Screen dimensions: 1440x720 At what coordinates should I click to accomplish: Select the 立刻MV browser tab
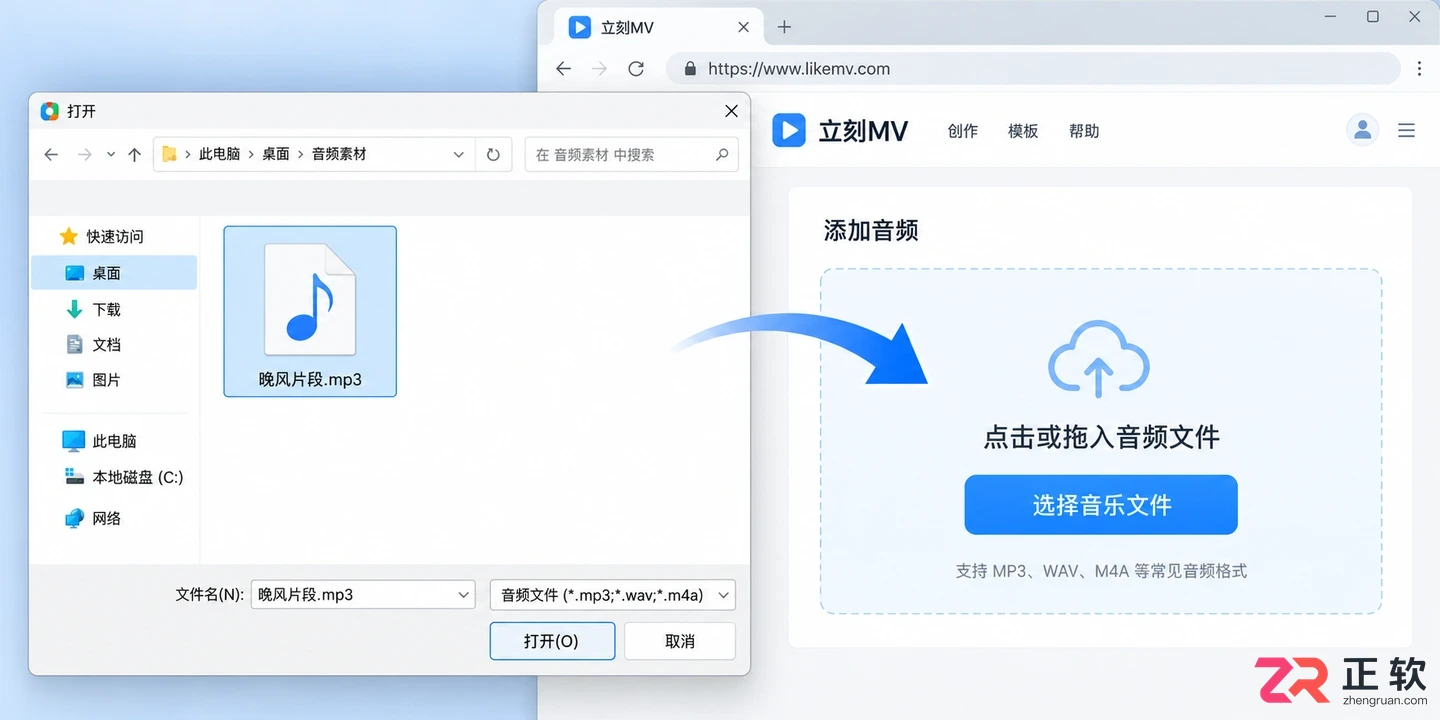[x=660, y=27]
